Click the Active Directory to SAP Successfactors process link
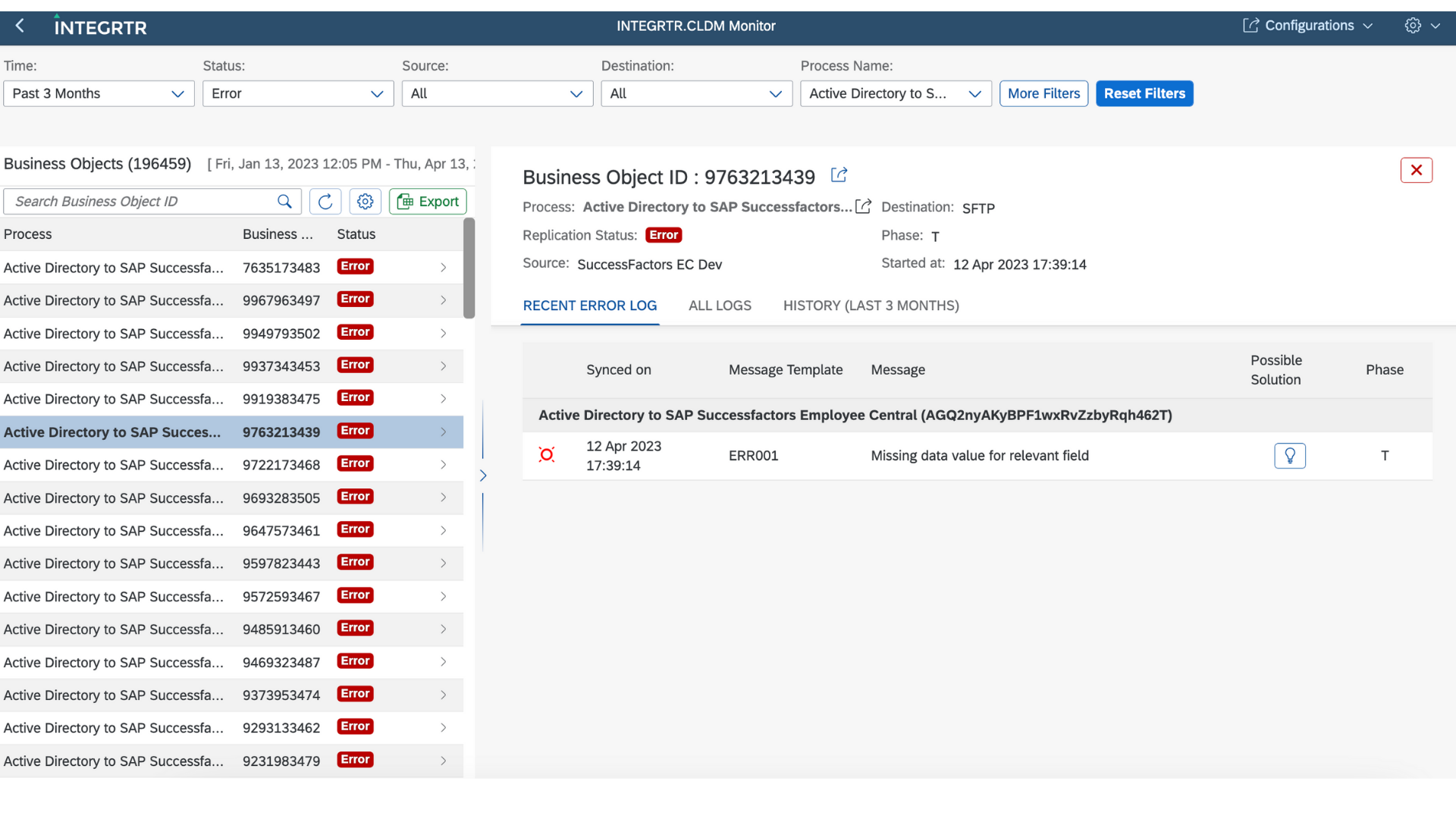This screenshot has height=819, width=1456. (717, 207)
